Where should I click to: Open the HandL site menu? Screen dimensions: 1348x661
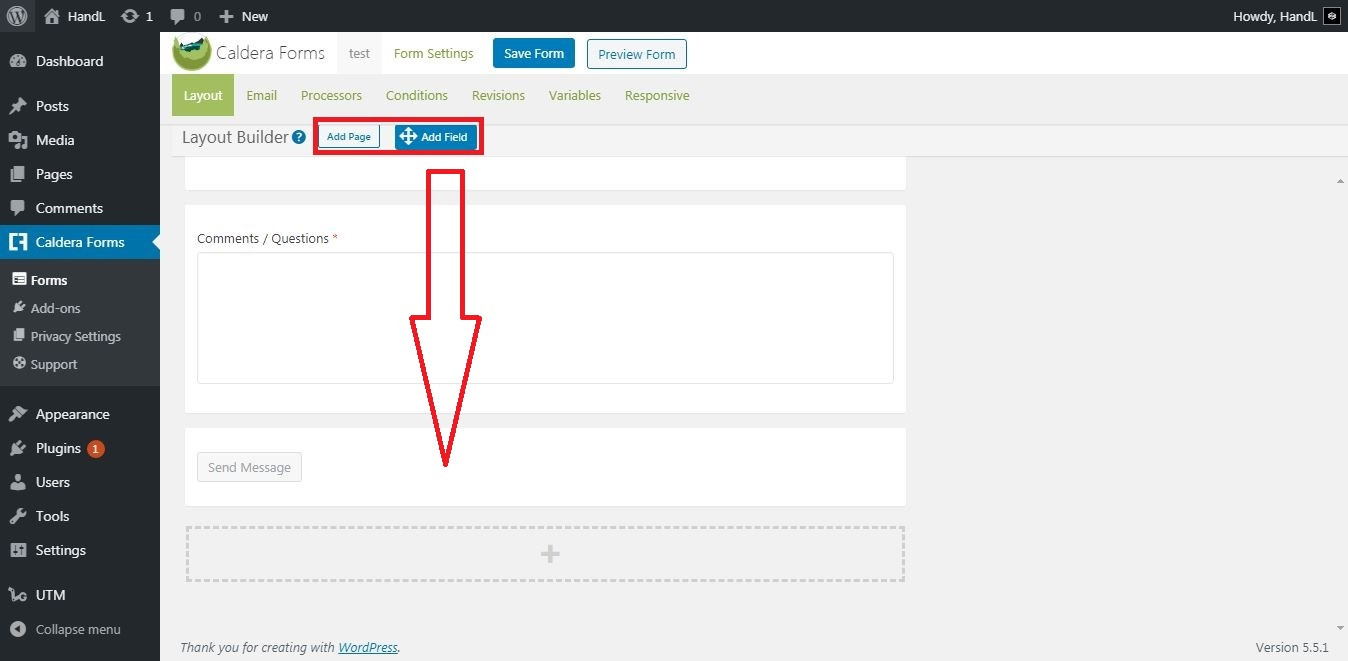click(x=75, y=16)
